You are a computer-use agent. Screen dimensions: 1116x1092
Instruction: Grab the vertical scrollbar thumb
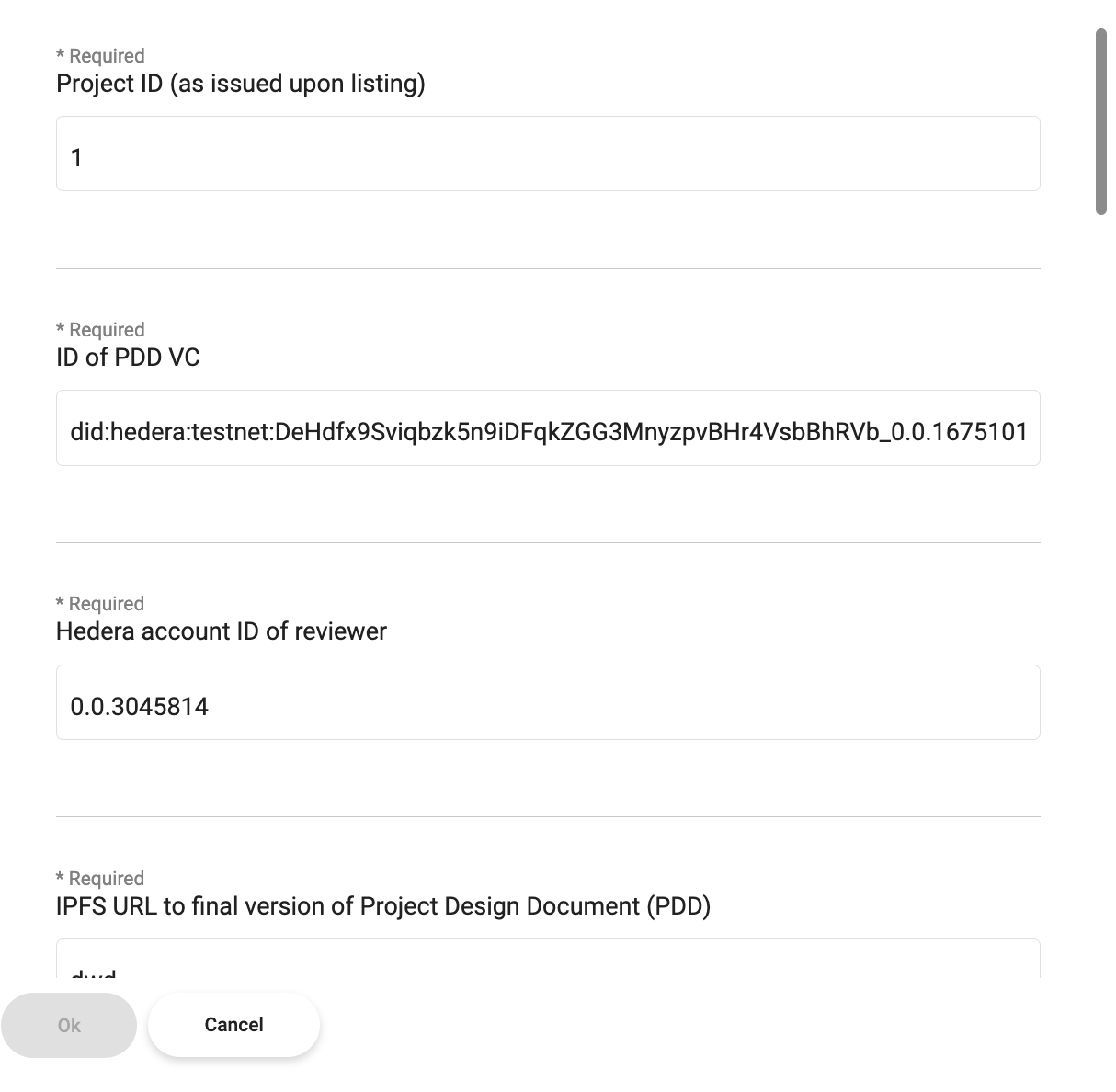coord(1100,121)
